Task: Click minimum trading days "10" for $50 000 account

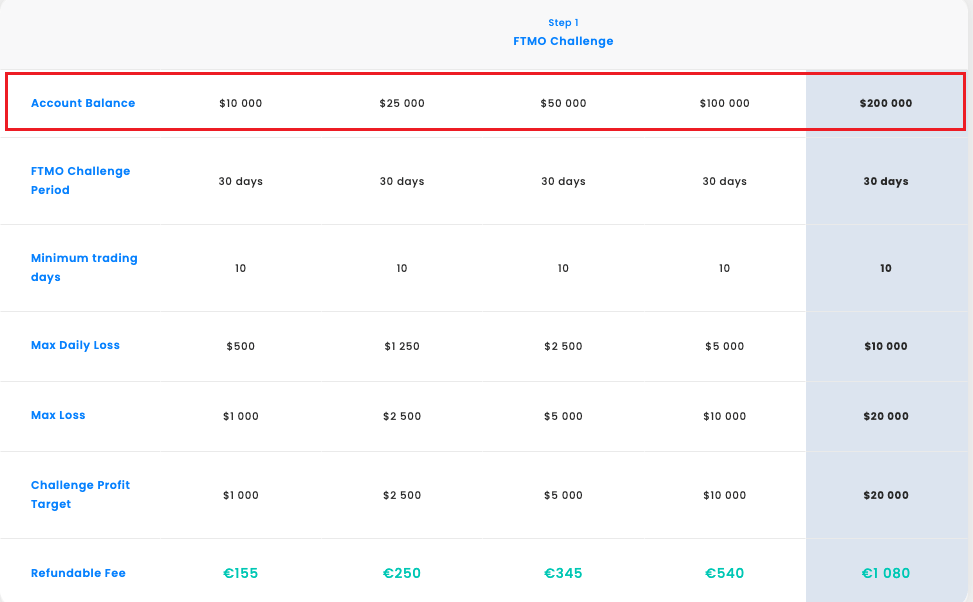Action: coord(563,268)
